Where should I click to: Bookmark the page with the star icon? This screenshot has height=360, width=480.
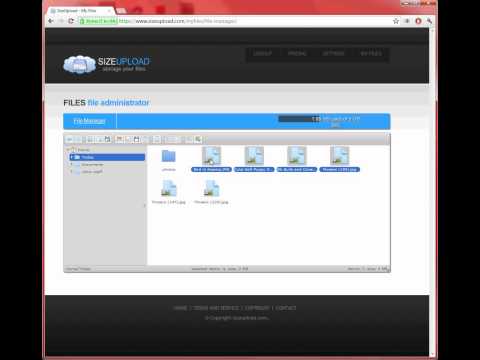tap(396, 21)
